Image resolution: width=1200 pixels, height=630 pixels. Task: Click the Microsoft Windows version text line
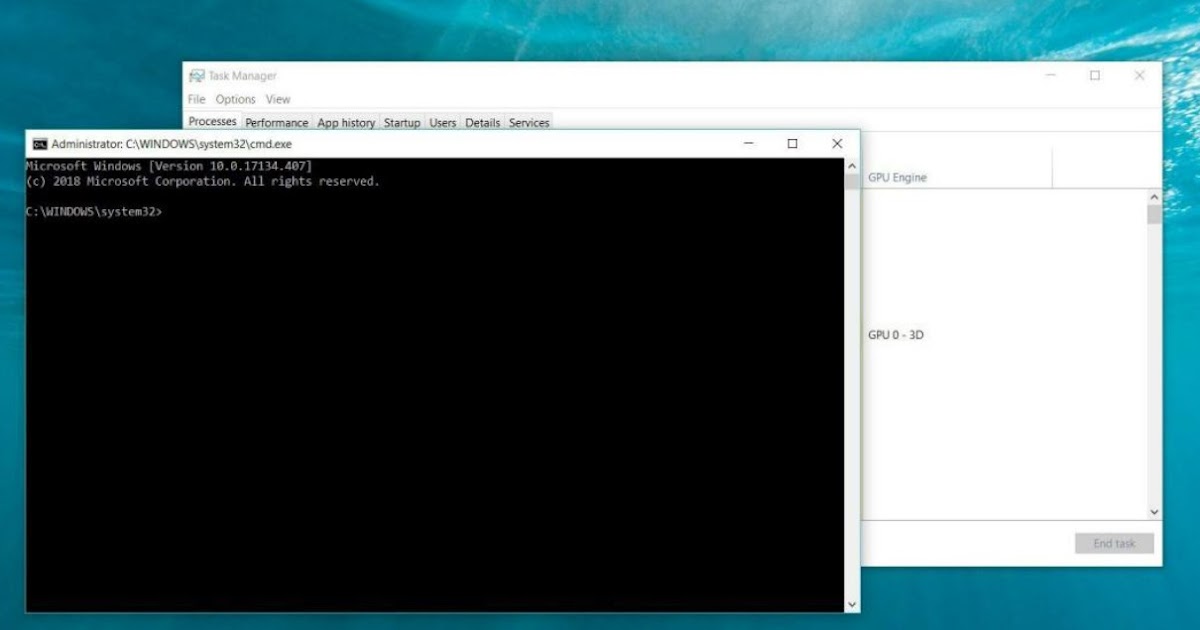click(x=169, y=165)
